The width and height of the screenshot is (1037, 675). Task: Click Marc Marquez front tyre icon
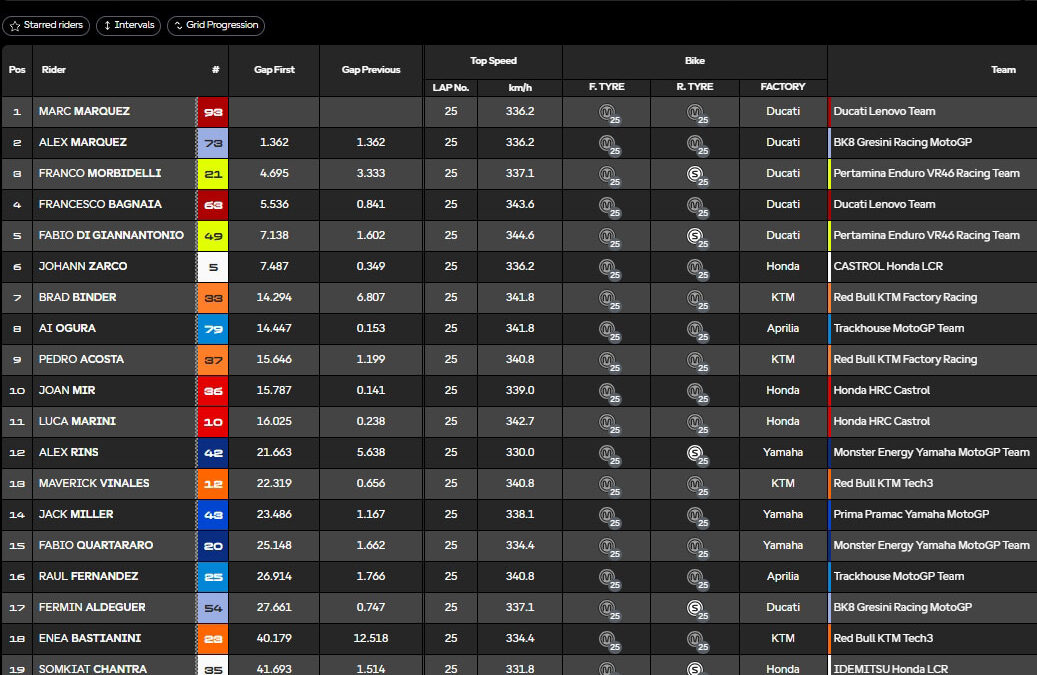click(x=608, y=113)
